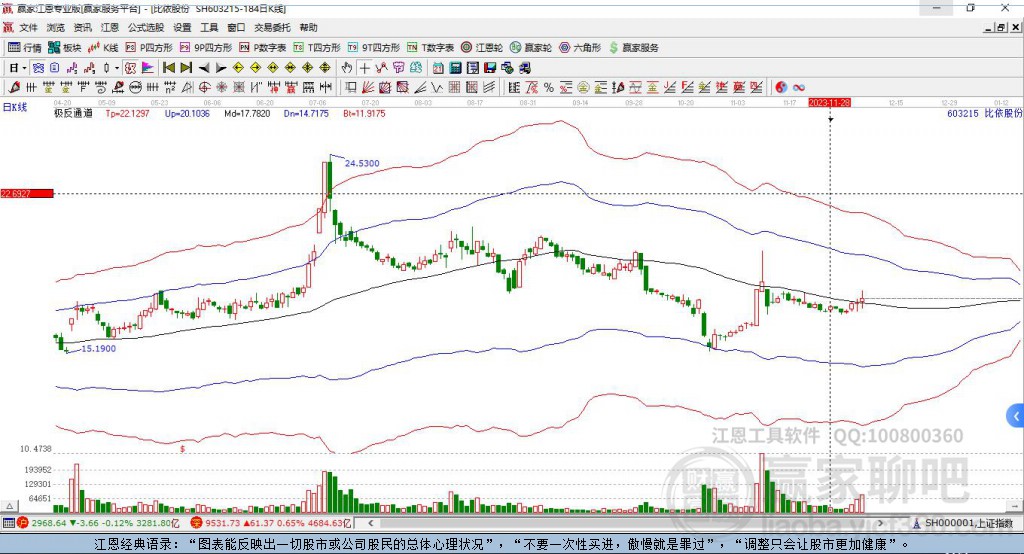Click the Tp=22.1297 indicator value
1024x554 pixels.
[x=127, y=113]
